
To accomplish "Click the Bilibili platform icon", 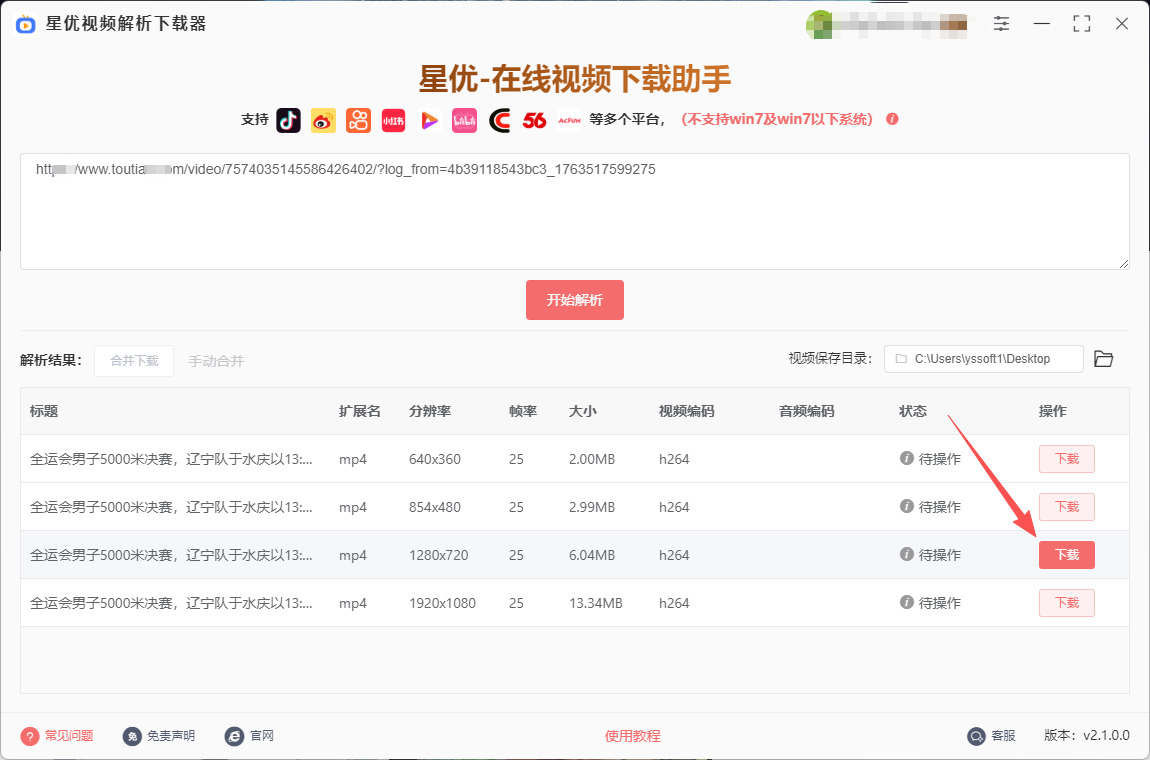I will click(x=464, y=120).
